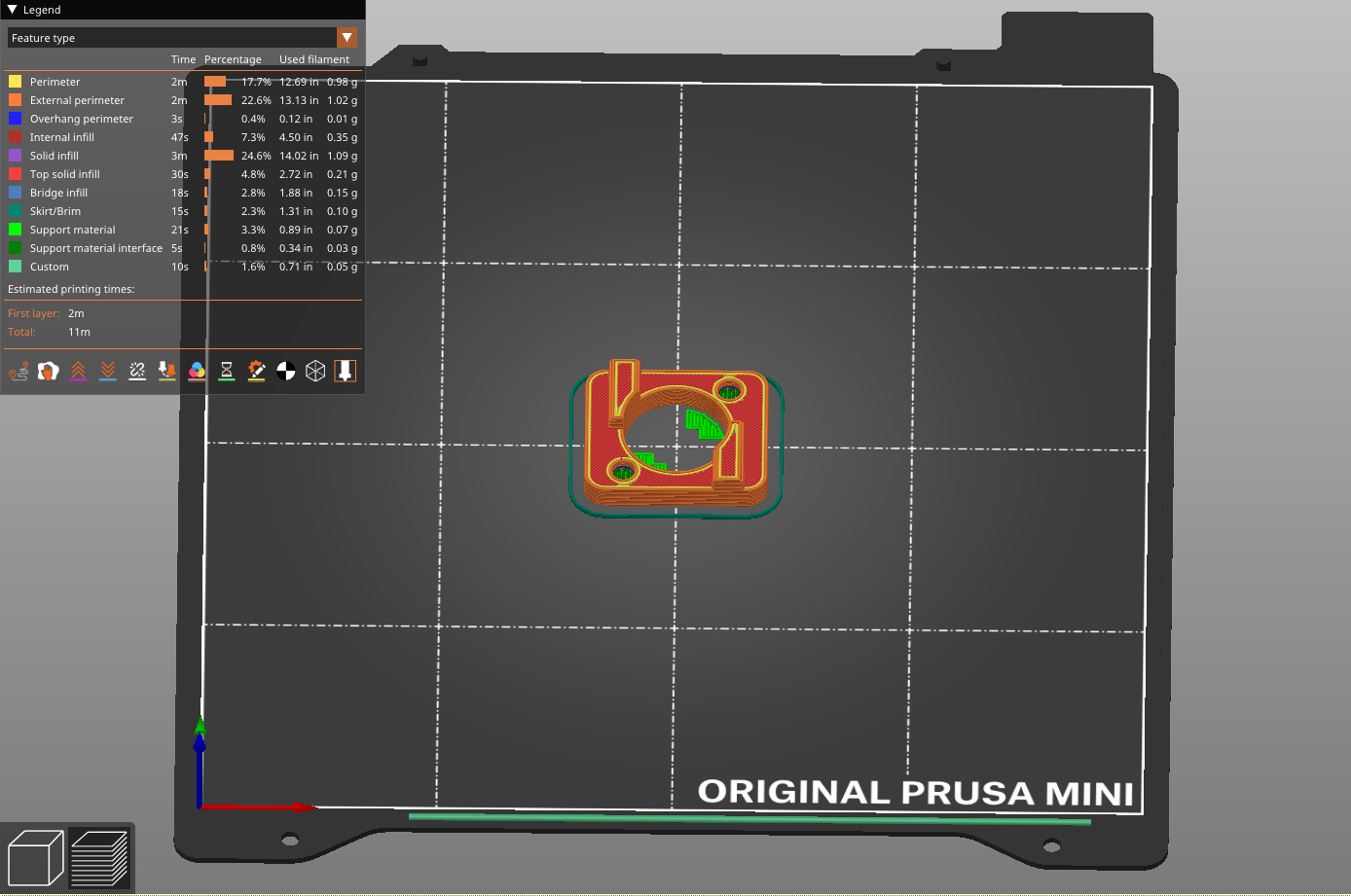The width and height of the screenshot is (1351, 896).
Task: Click the Total print time '11m'
Action: point(79,332)
